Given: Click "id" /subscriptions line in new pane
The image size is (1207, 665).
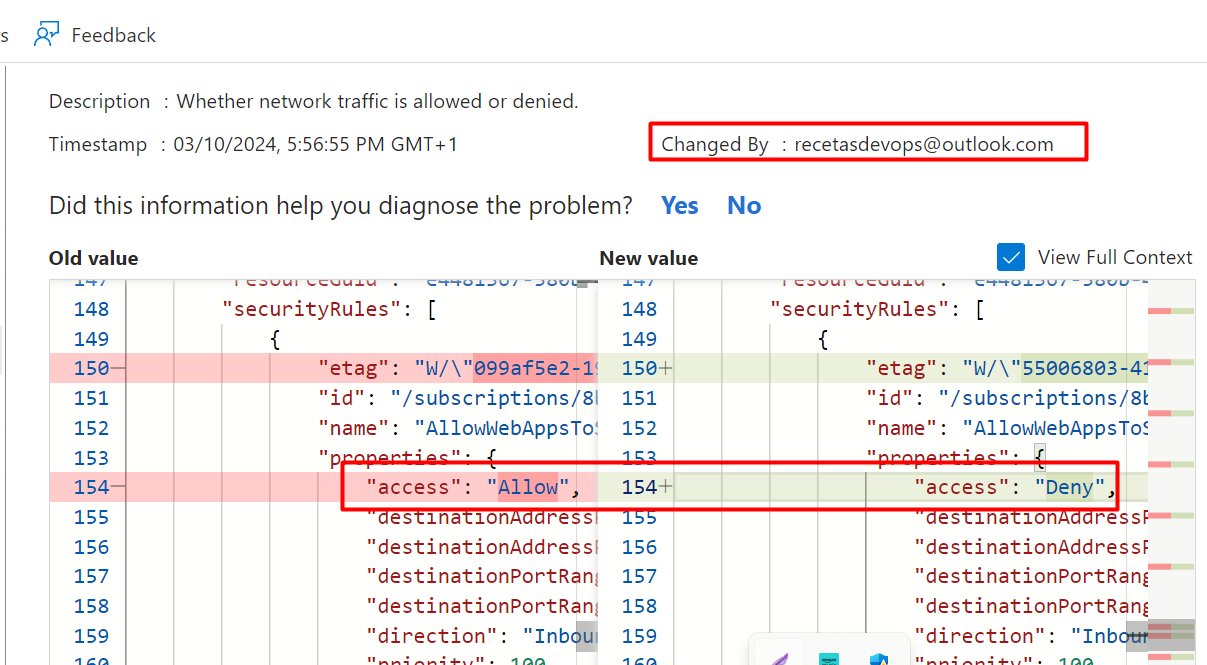Looking at the screenshot, I should [x=1006, y=398].
